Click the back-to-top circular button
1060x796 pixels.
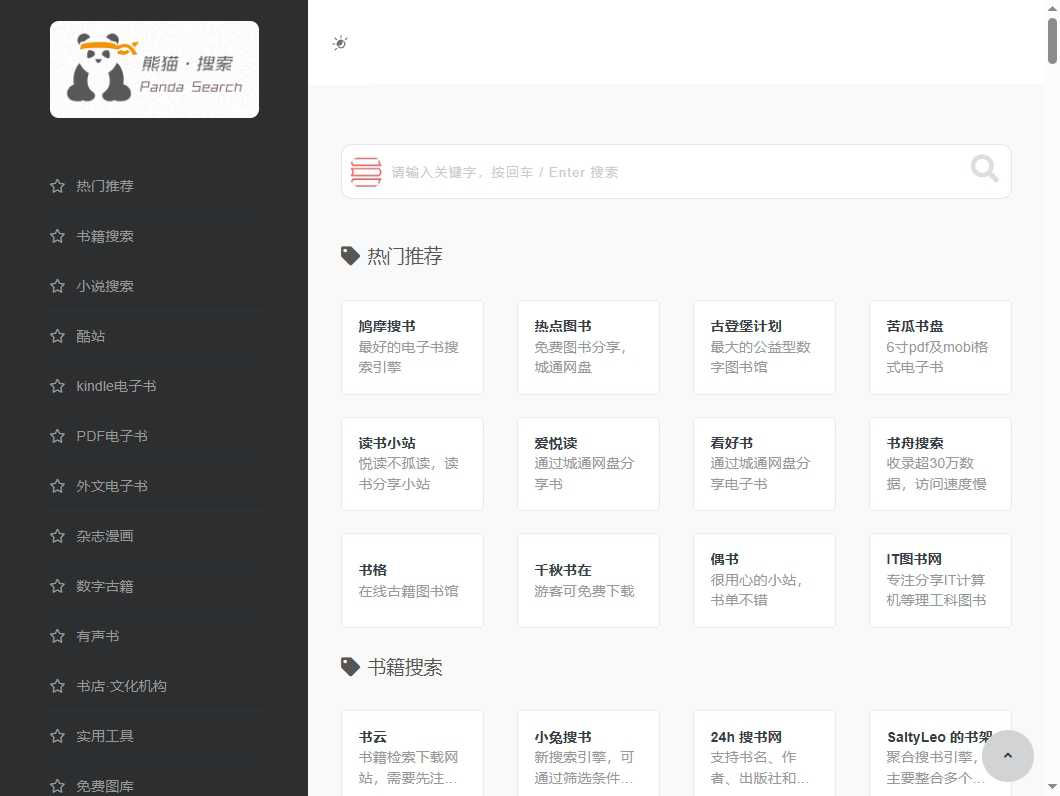[x=1008, y=756]
